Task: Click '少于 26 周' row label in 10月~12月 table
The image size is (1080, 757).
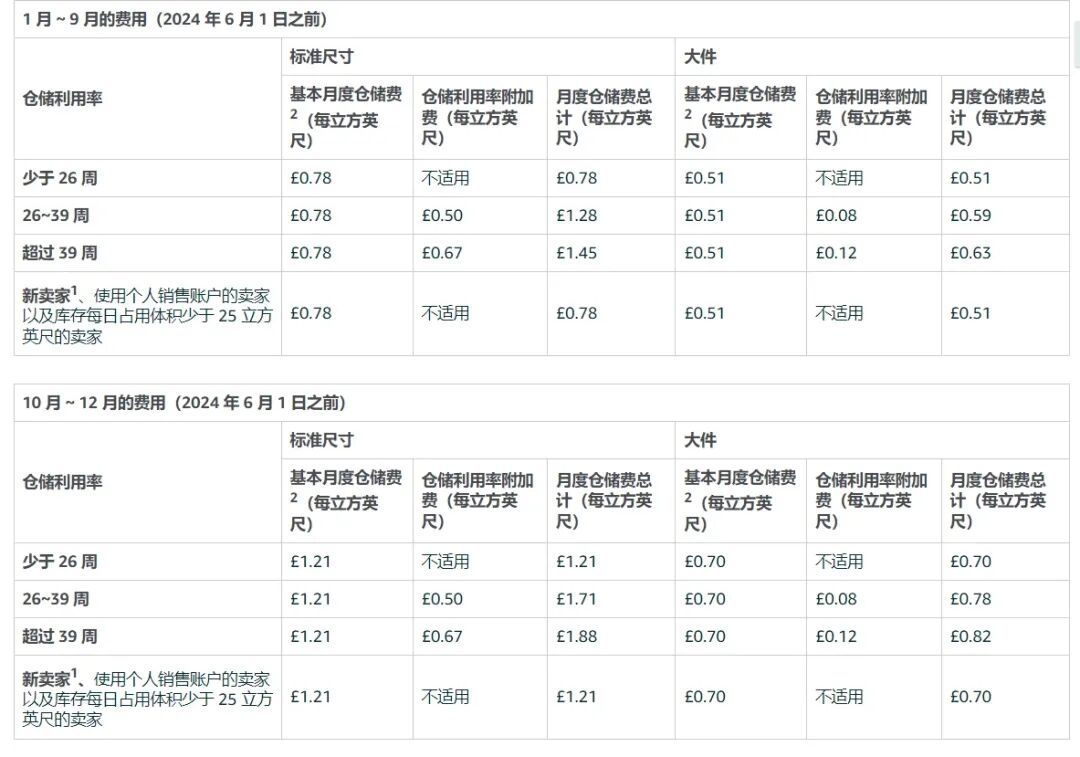Action: click(x=60, y=561)
